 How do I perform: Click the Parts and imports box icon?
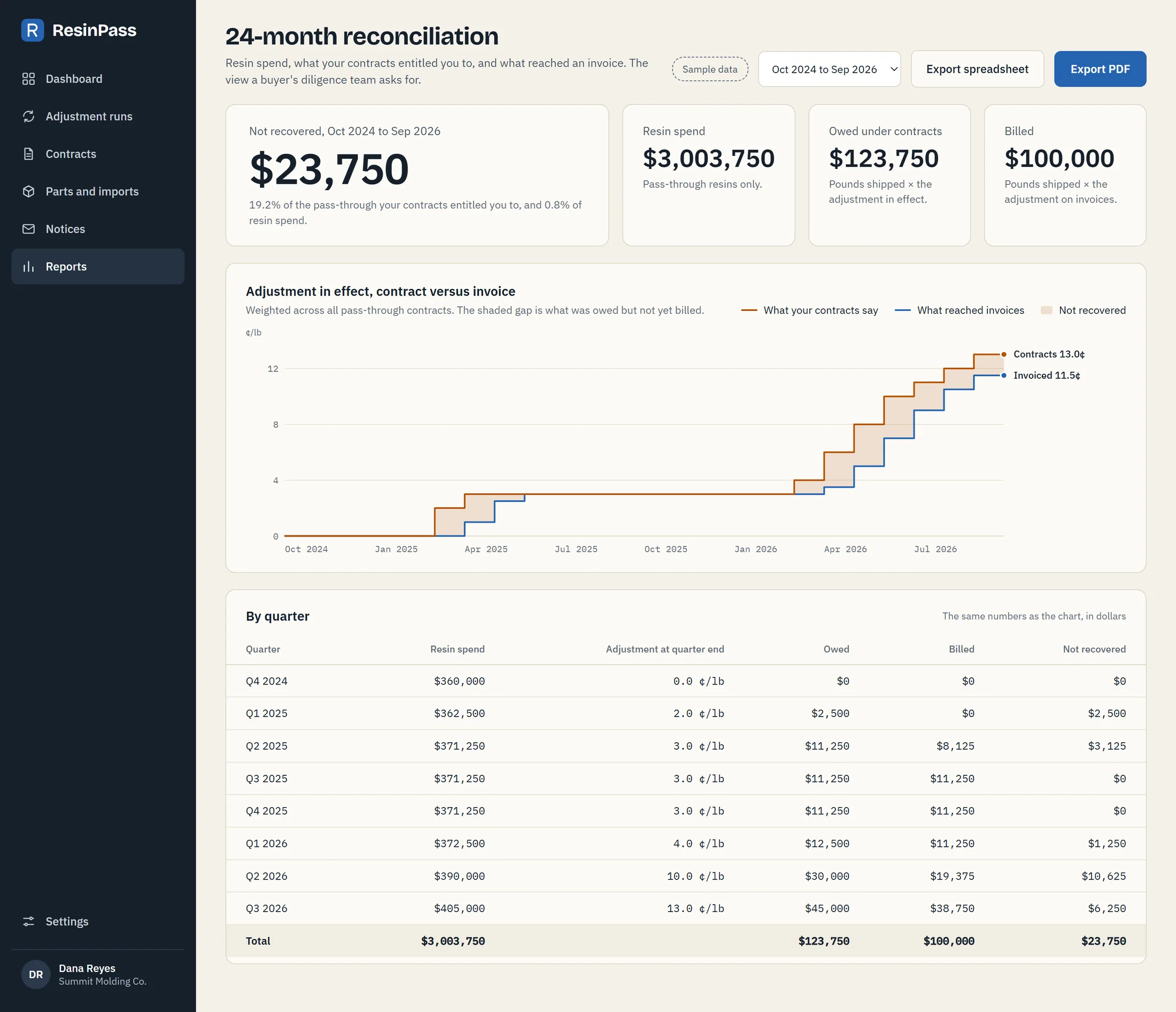28,191
